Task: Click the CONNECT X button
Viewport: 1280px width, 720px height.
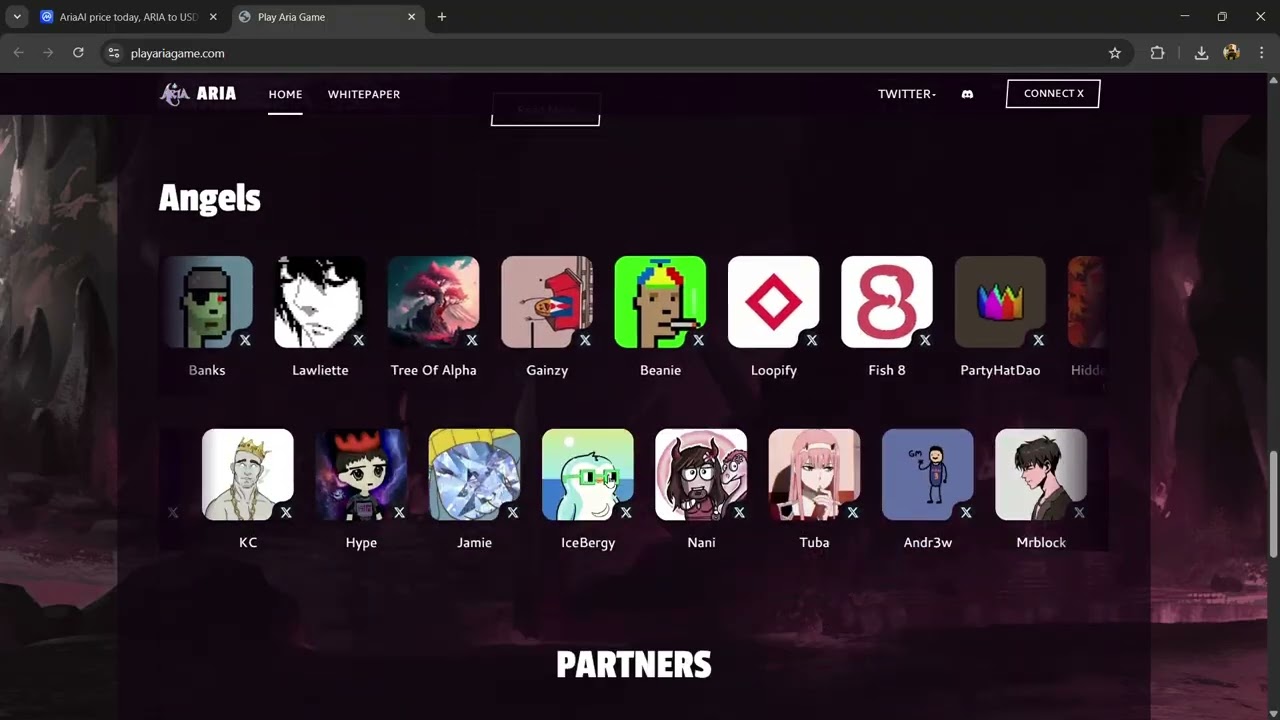Action: coord(1053,94)
